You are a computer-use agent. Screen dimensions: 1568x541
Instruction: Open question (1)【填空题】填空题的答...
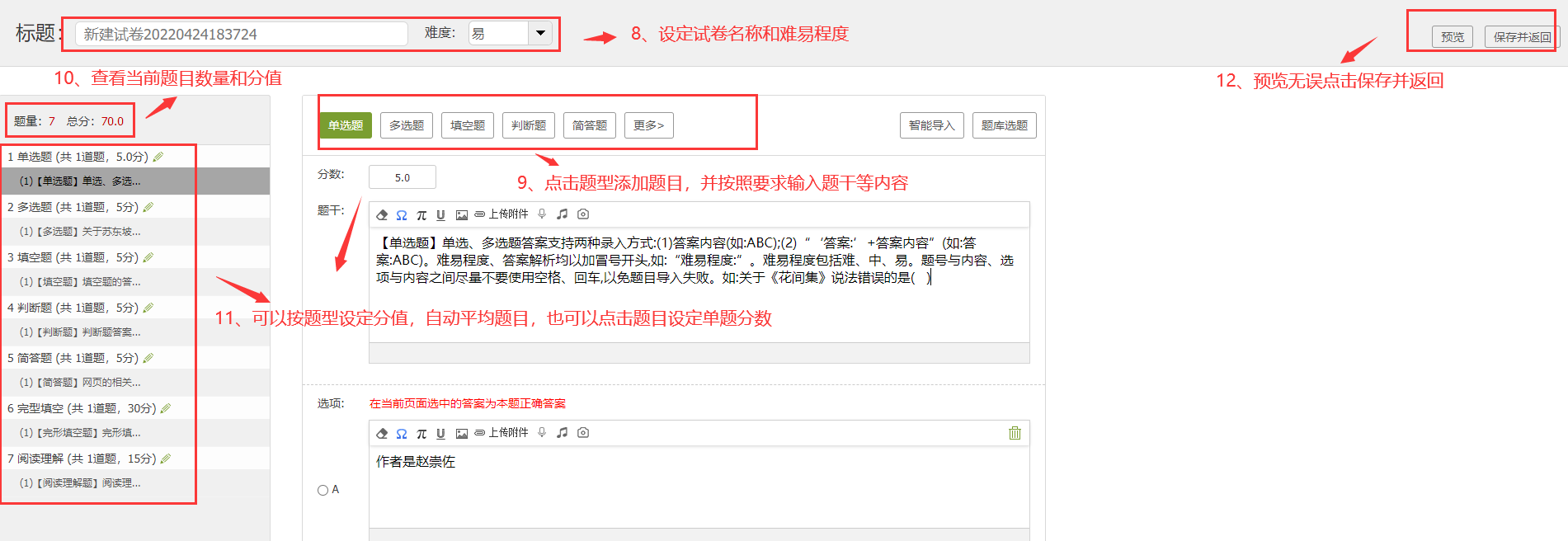(135, 282)
